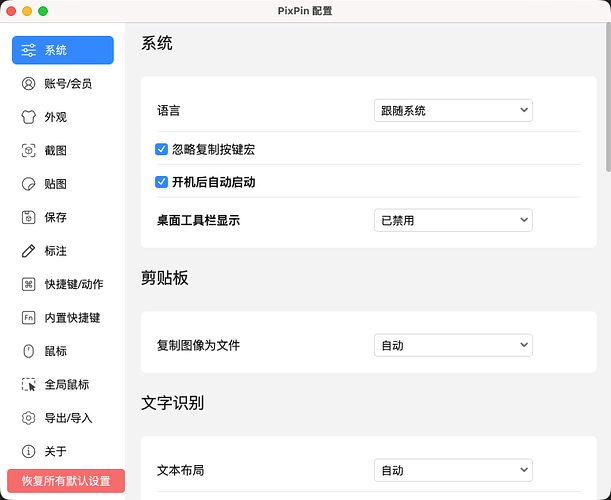Maximize the window with green button
The height and width of the screenshot is (500, 611).
click(43, 11)
